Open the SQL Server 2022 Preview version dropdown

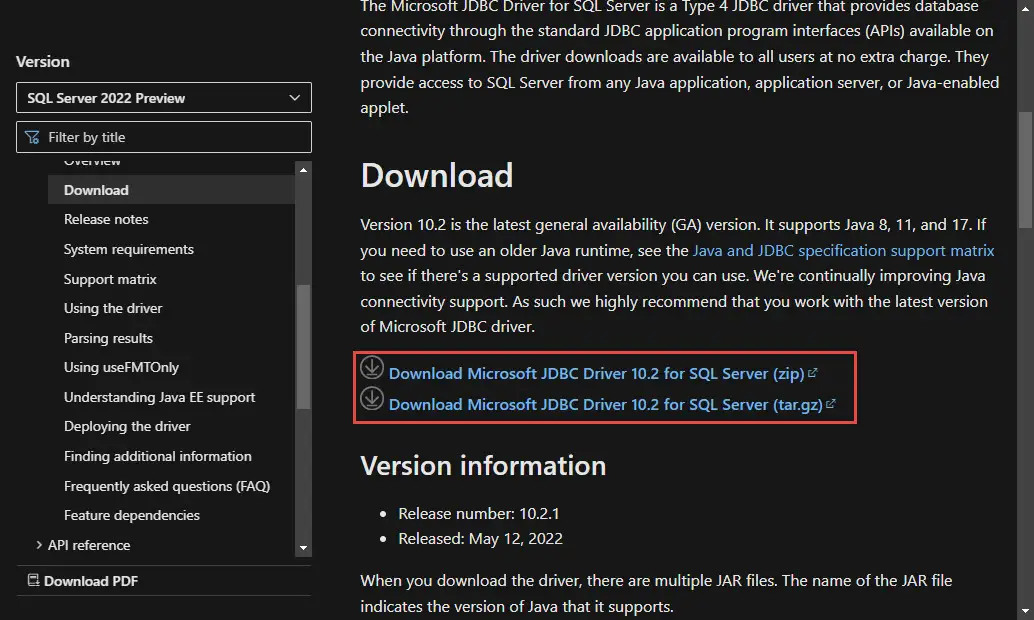coord(164,98)
